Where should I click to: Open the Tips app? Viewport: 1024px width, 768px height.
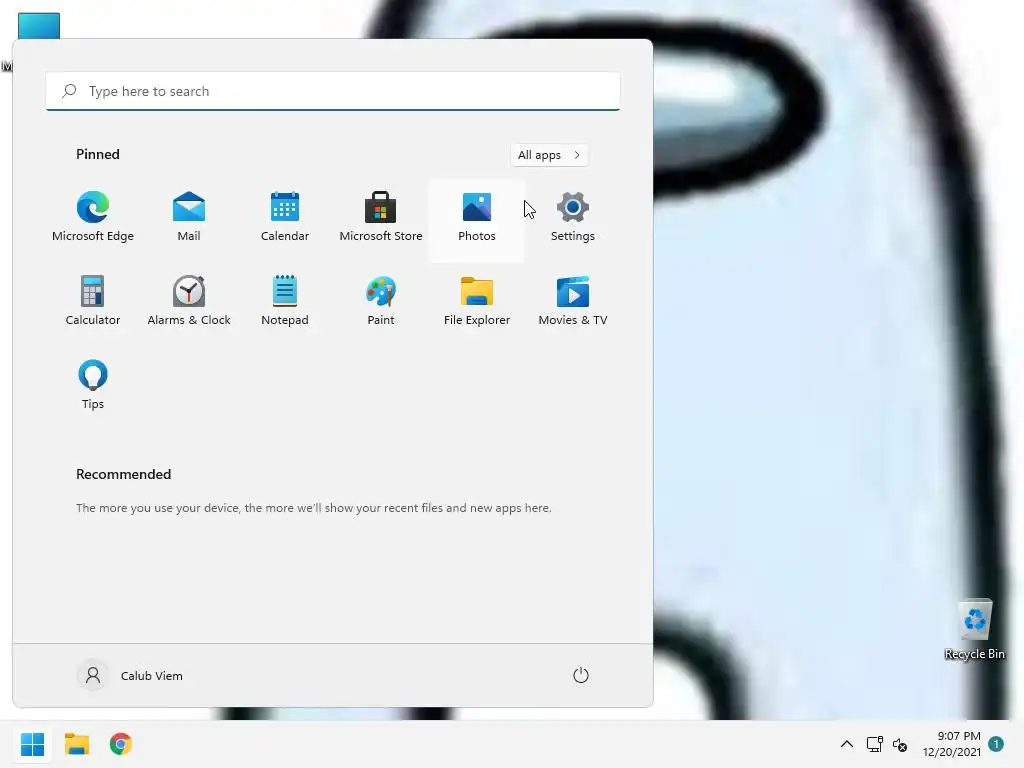pos(93,385)
